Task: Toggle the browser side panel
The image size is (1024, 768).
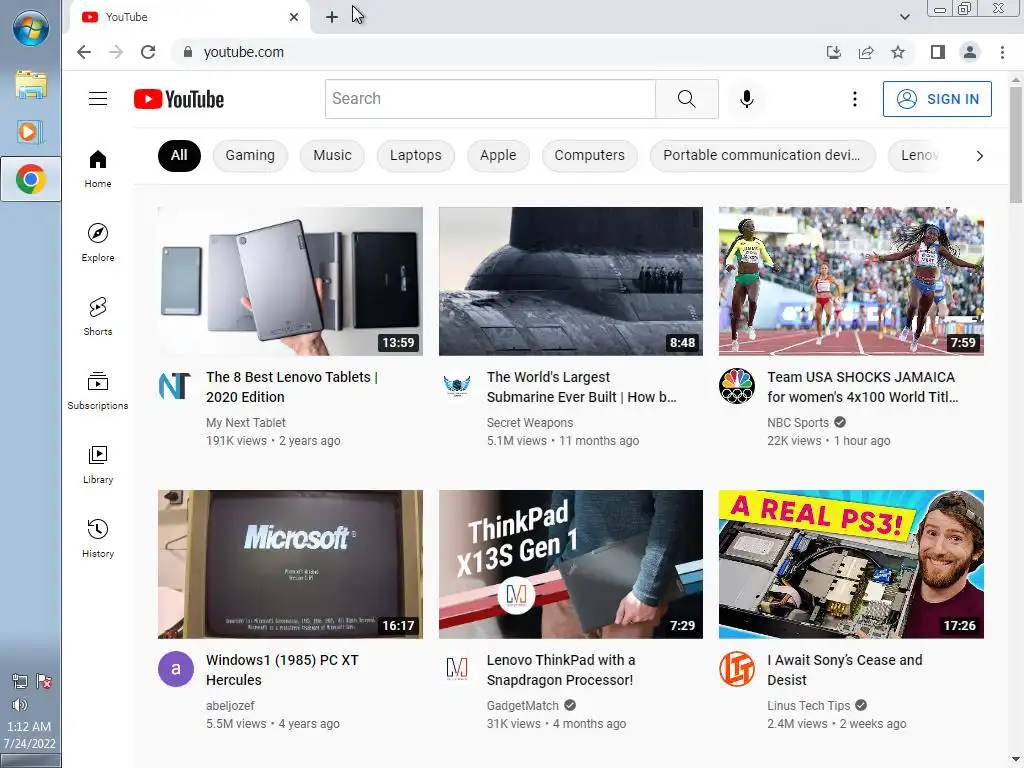Action: coord(938,52)
